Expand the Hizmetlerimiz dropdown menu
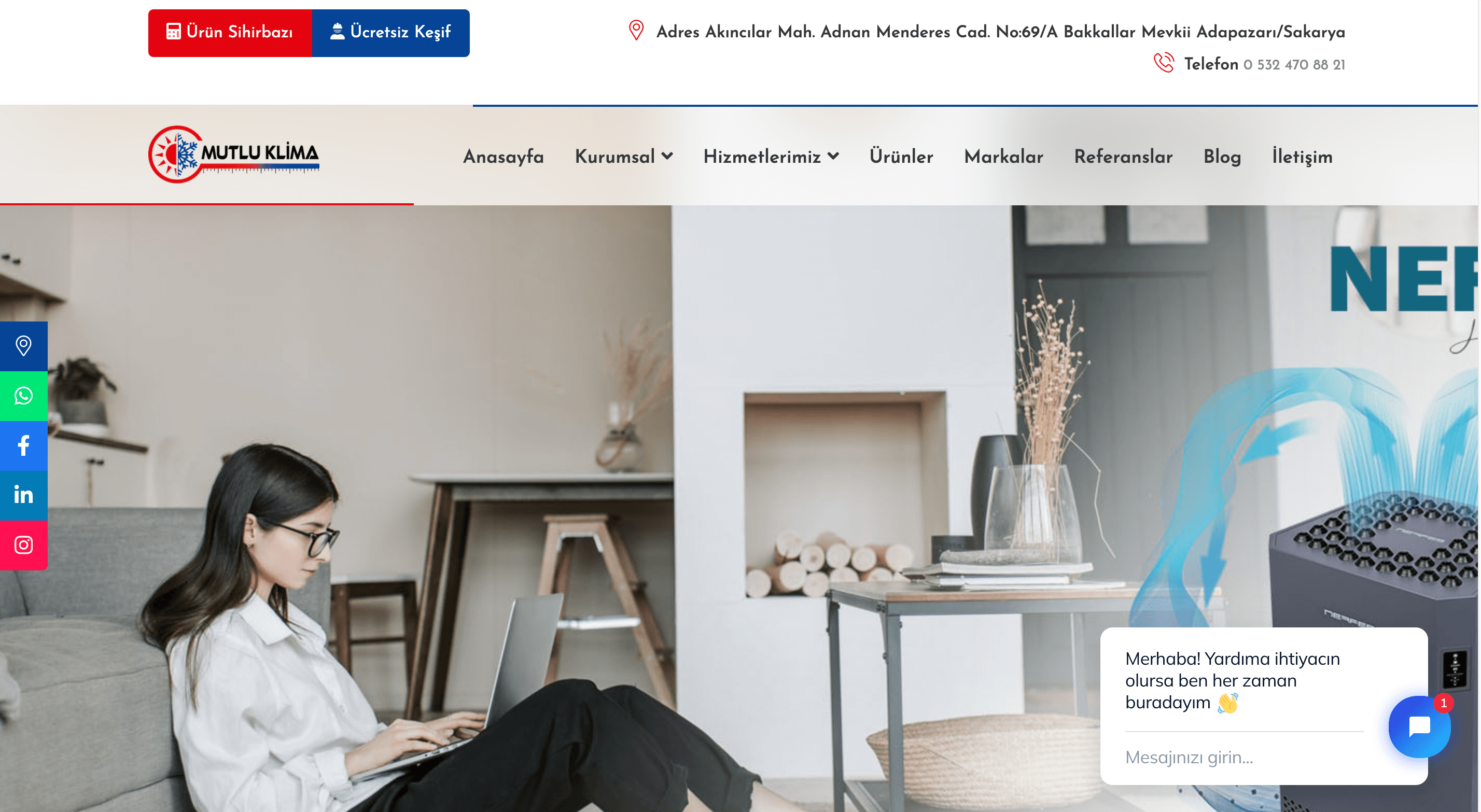The height and width of the screenshot is (812, 1481). pyautogui.click(x=771, y=157)
